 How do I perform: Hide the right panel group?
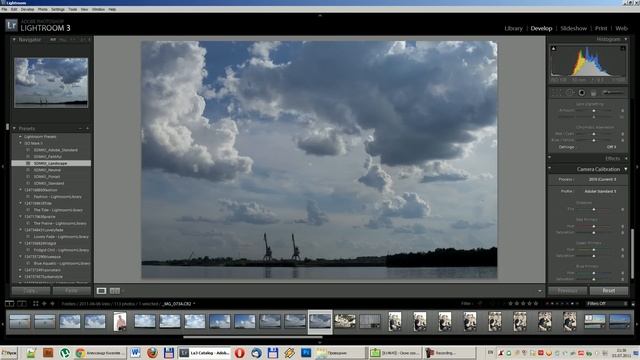coord(637,167)
